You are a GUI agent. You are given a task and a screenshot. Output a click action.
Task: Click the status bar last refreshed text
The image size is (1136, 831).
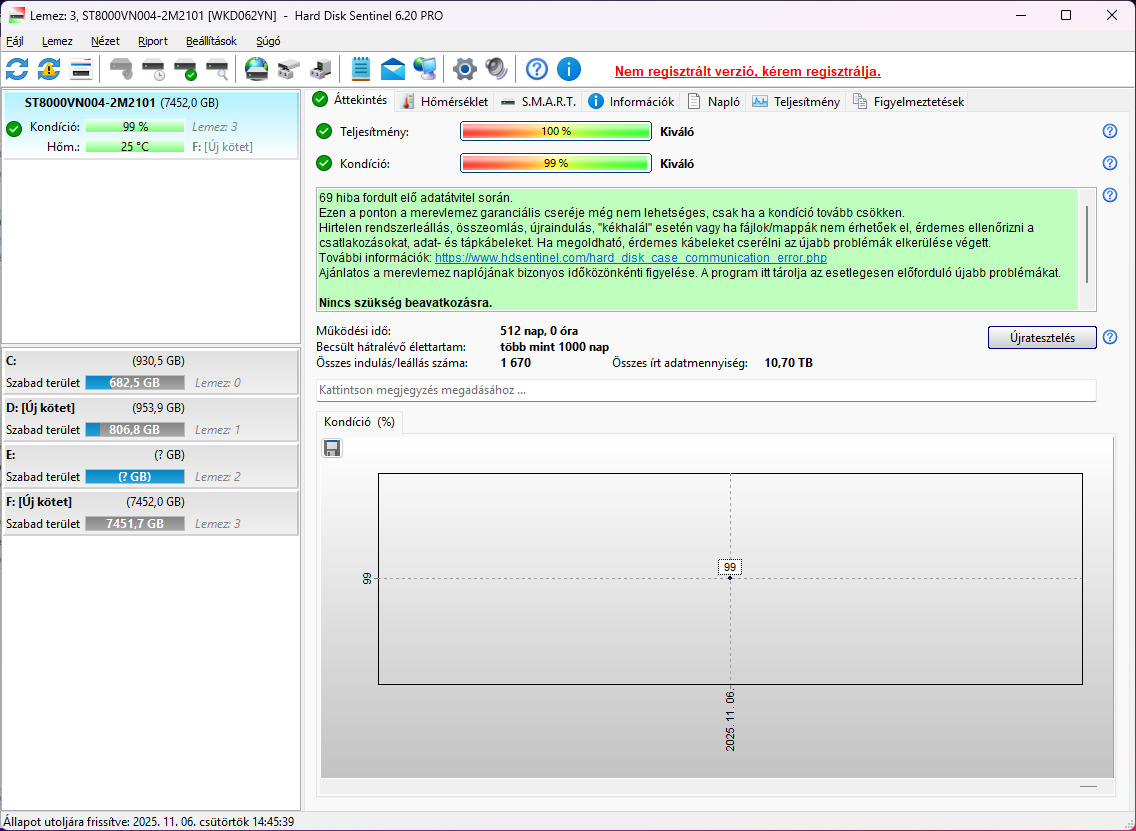pos(149,822)
